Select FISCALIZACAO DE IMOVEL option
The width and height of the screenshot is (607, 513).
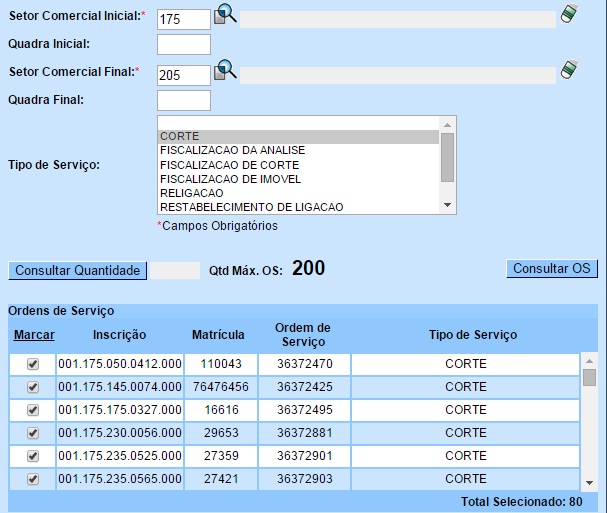click(x=297, y=179)
